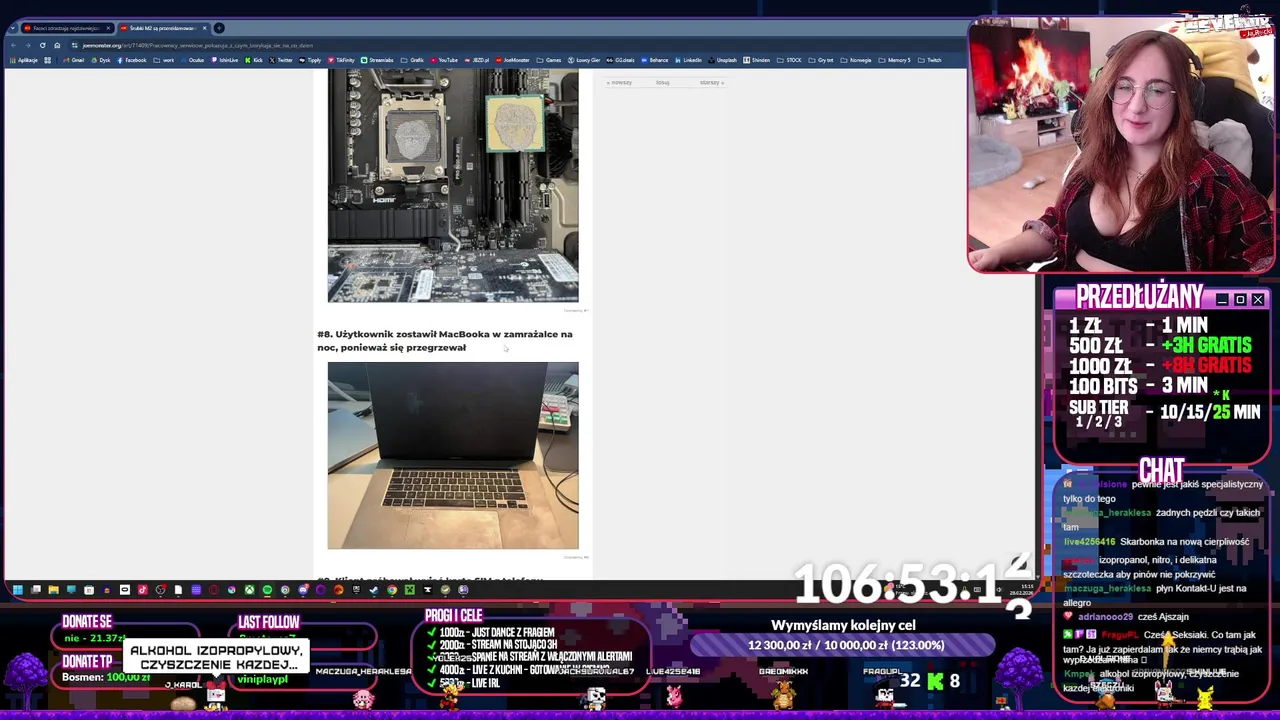Open the Aplikacje bookmark

tap(24, 60)
